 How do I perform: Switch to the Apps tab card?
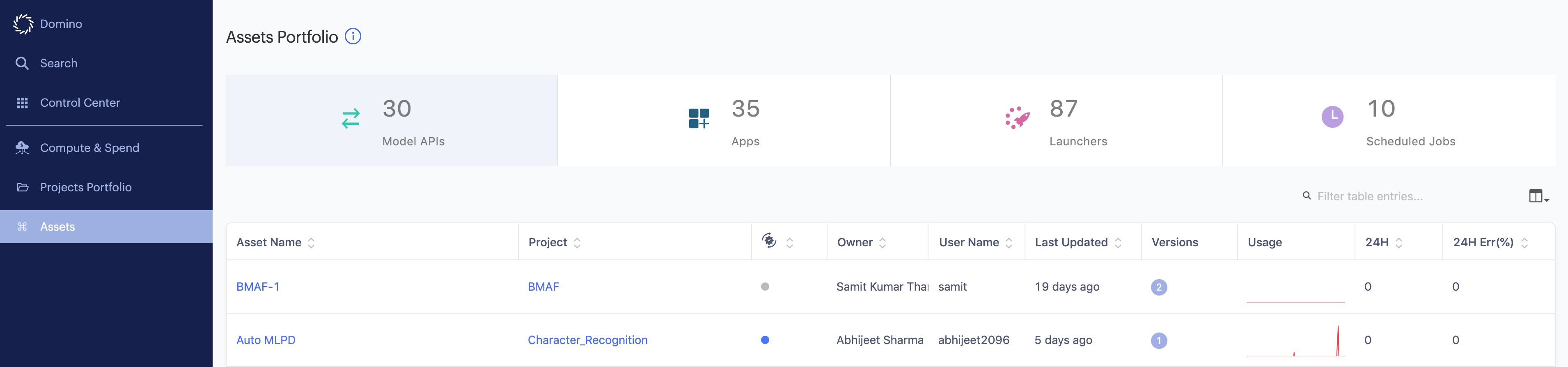pos(724,121)
